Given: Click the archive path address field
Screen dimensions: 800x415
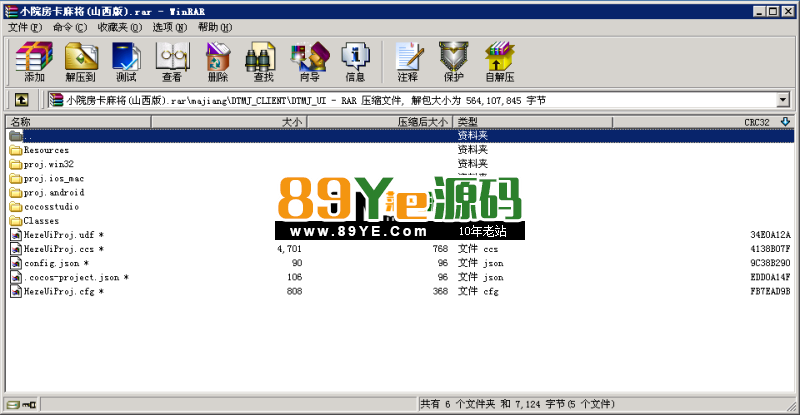Looking at the screenshot, I should point(418,100).
